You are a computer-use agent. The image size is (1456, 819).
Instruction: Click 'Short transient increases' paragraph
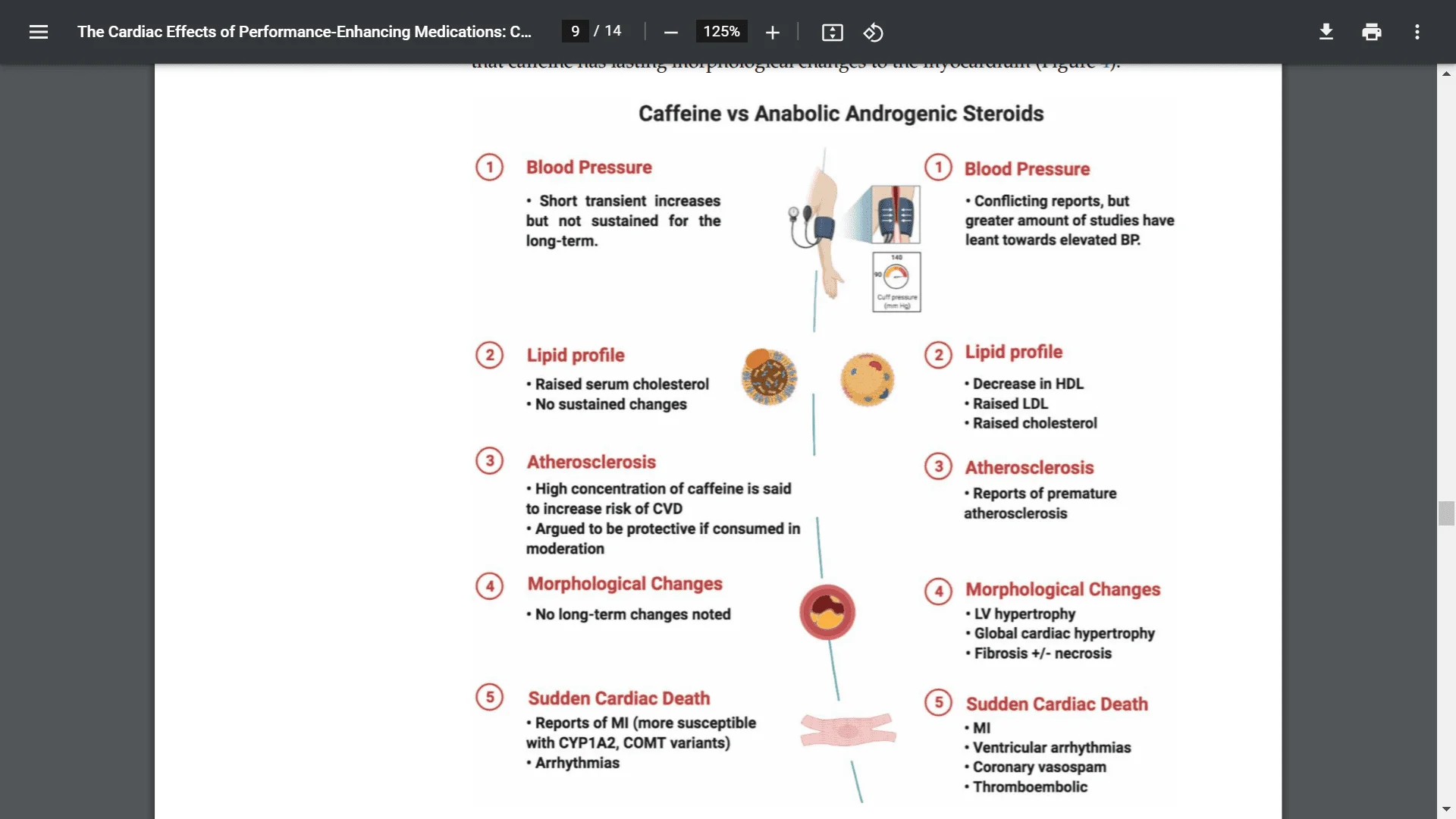pyautogui.click(x=623, y=221)
